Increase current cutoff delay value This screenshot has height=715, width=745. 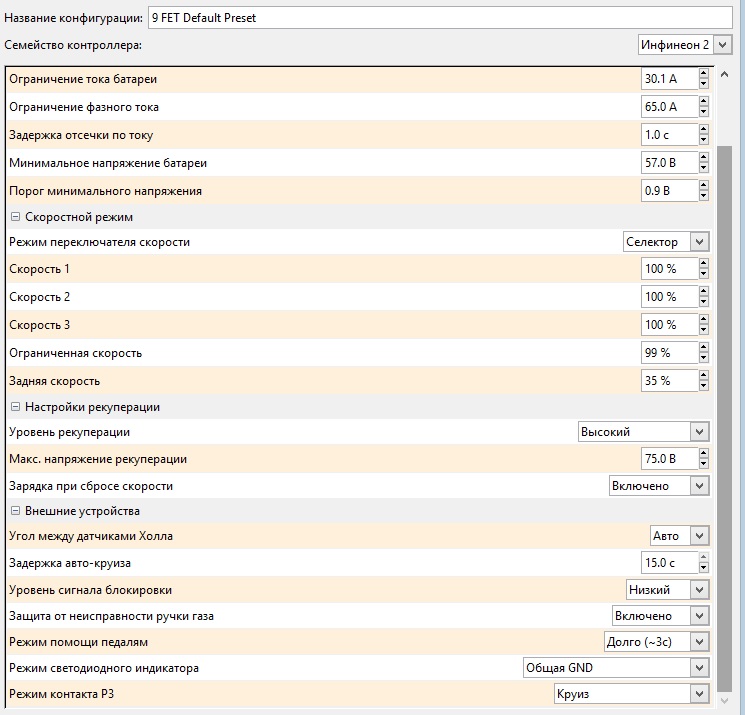coord(704,129)
